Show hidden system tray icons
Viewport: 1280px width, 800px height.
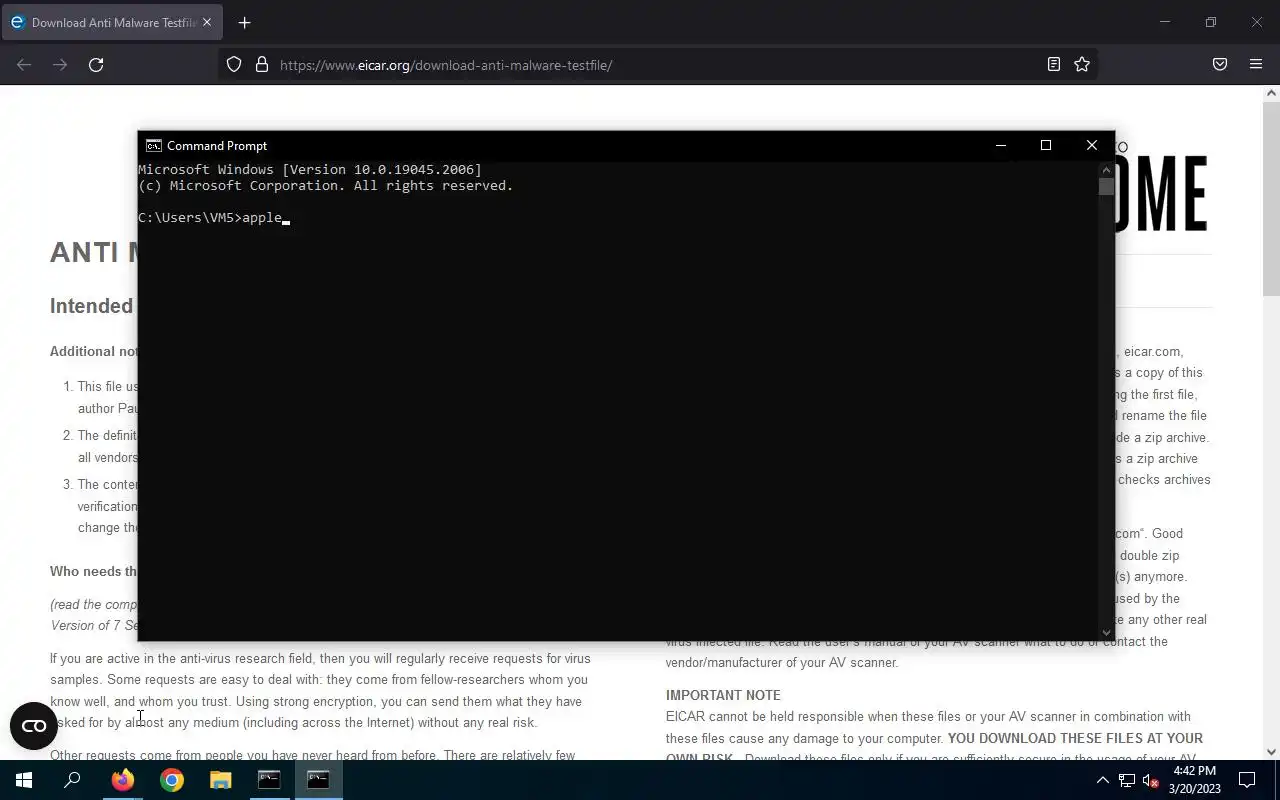pos(1102,780)
